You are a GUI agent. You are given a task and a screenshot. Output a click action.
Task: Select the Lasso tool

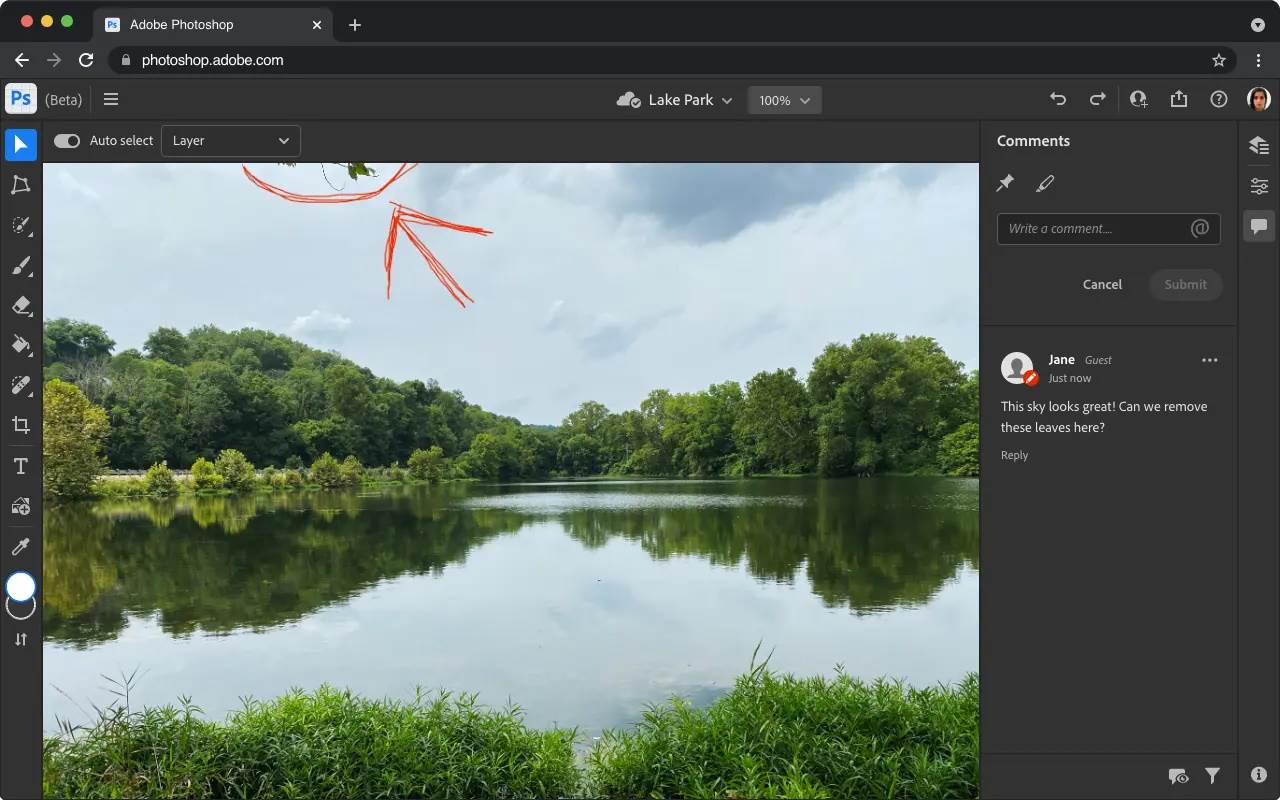tap(20, 185)
